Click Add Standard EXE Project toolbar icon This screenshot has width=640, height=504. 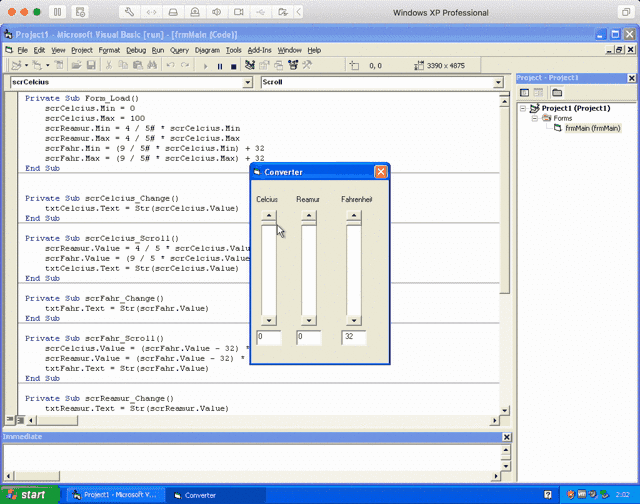(x=16, y=65)
